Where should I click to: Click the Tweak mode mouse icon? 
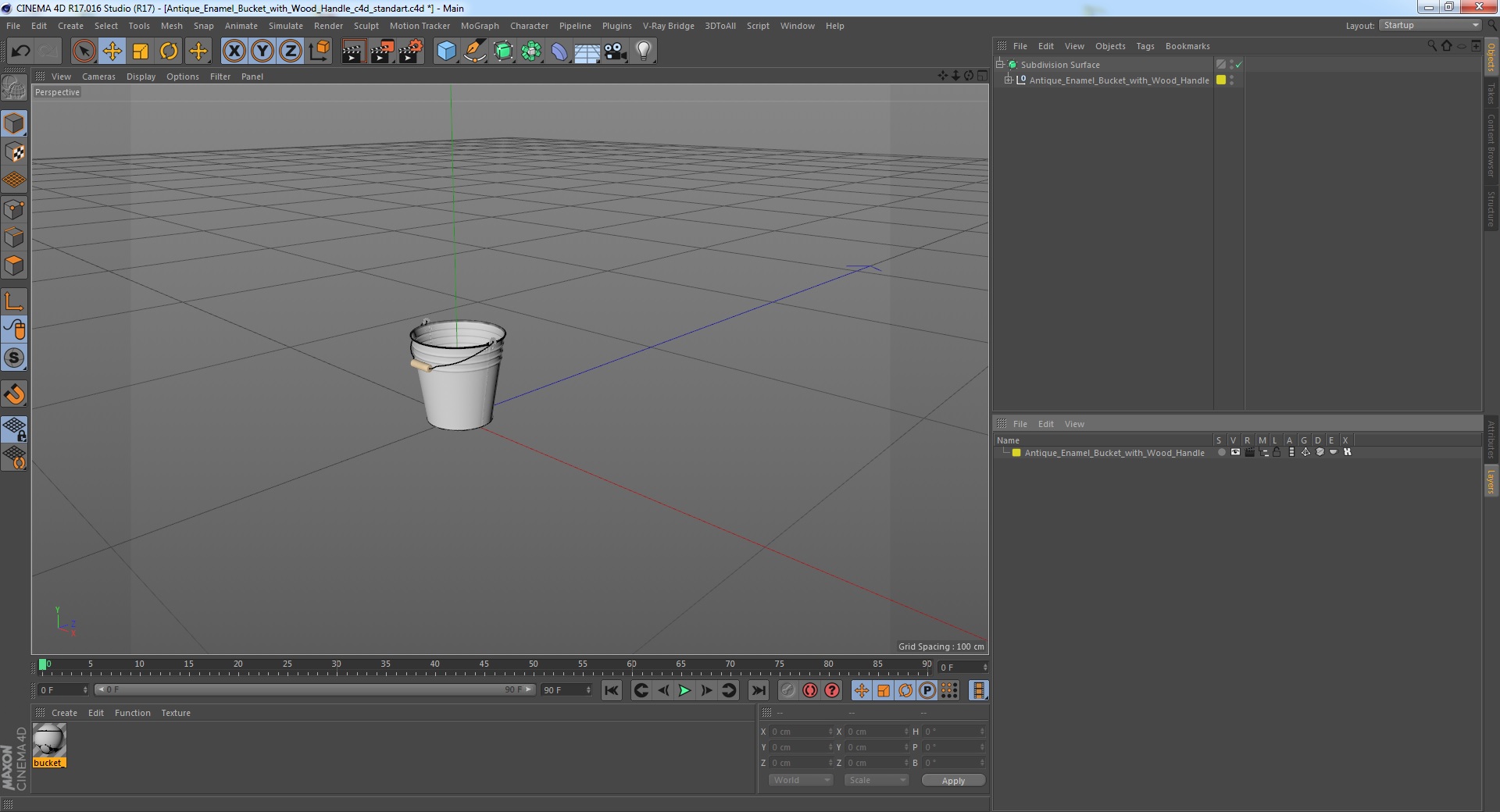pyautogui.click(x=14, y=329)
